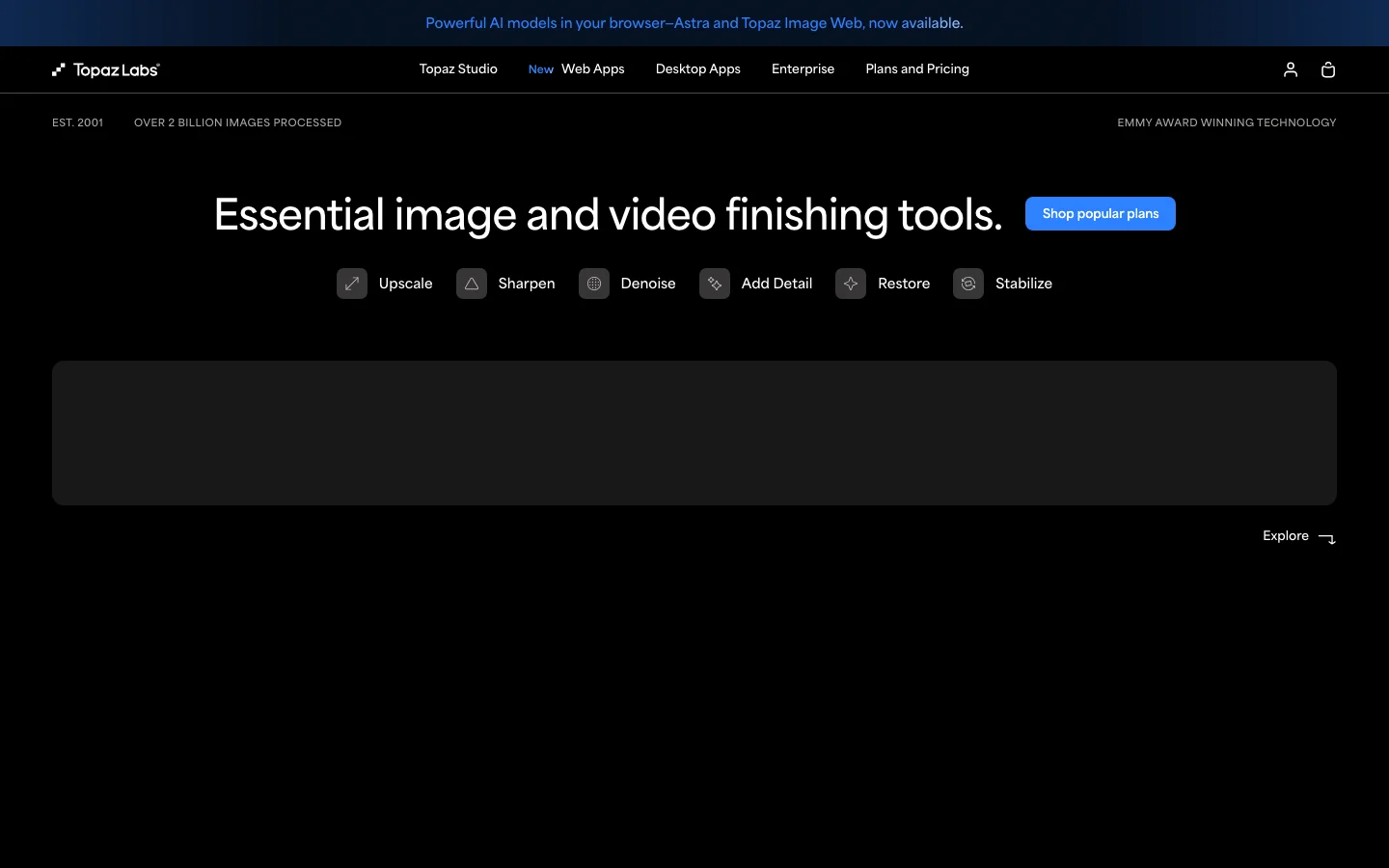Open the Topaz Studio menu
Image resolution: width=1389 pixels, height=868 pixels.
[x=458, y=69]
